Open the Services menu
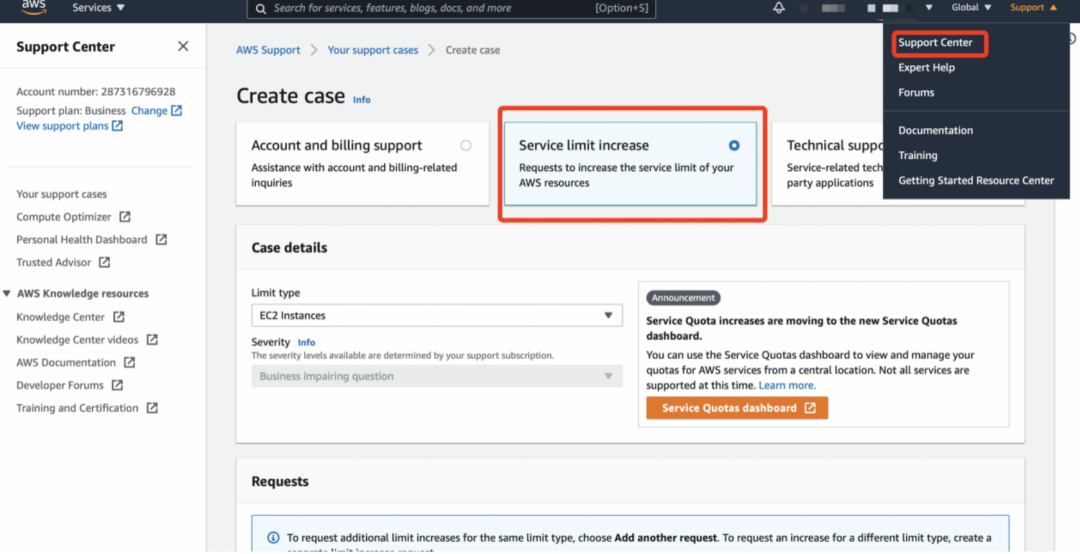This screenshot has width=1080, height=554. tap(99, 8)
